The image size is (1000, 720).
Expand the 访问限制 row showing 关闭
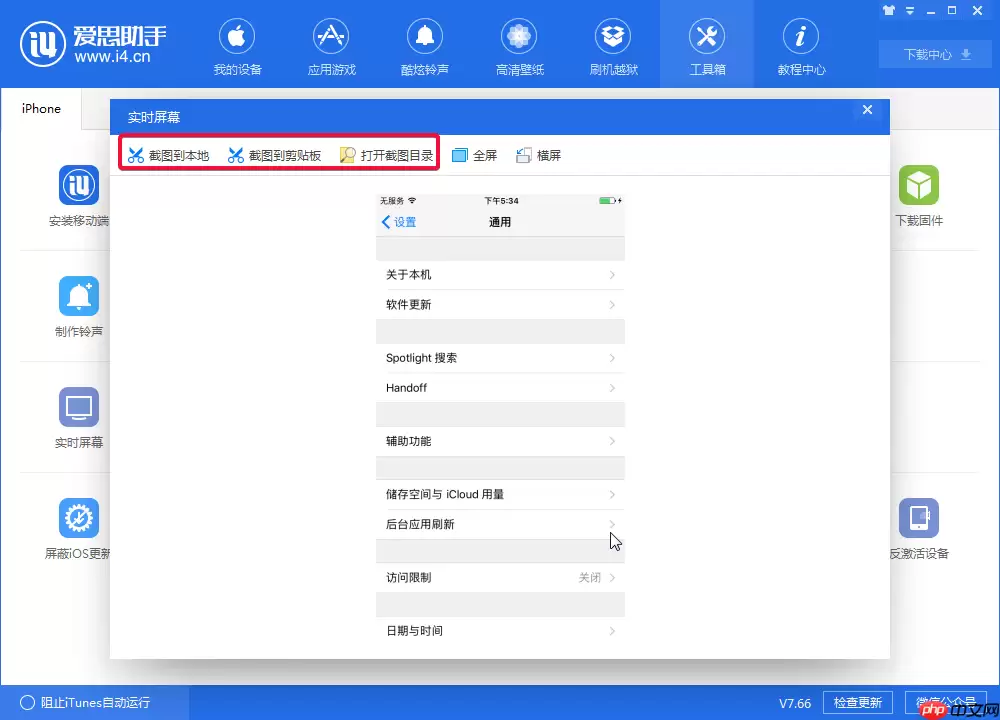click(x=500, y=577)
